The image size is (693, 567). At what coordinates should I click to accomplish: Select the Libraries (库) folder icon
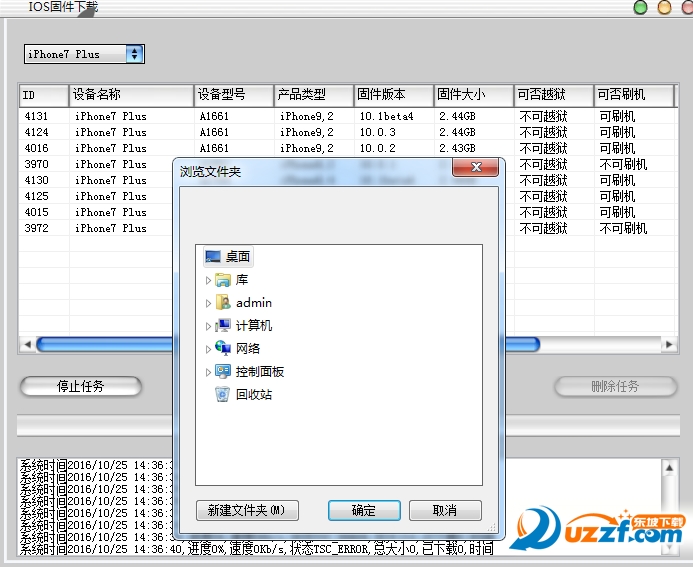coord(223,280)
